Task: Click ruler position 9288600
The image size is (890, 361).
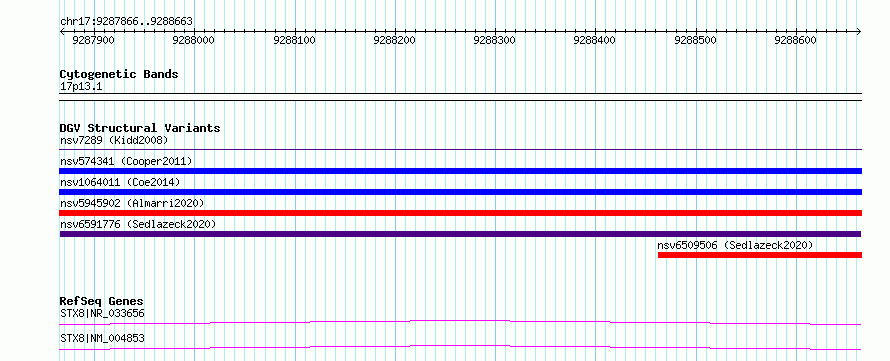Action: coord(795,40)
